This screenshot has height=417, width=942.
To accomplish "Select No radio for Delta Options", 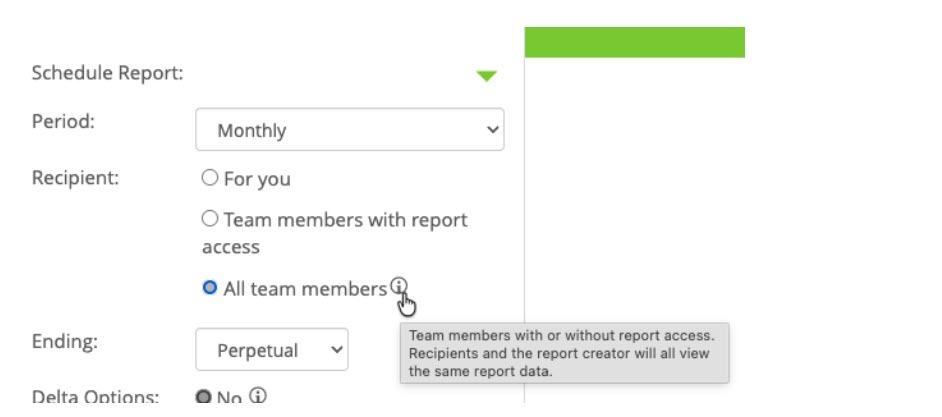I will click(203, 397).
